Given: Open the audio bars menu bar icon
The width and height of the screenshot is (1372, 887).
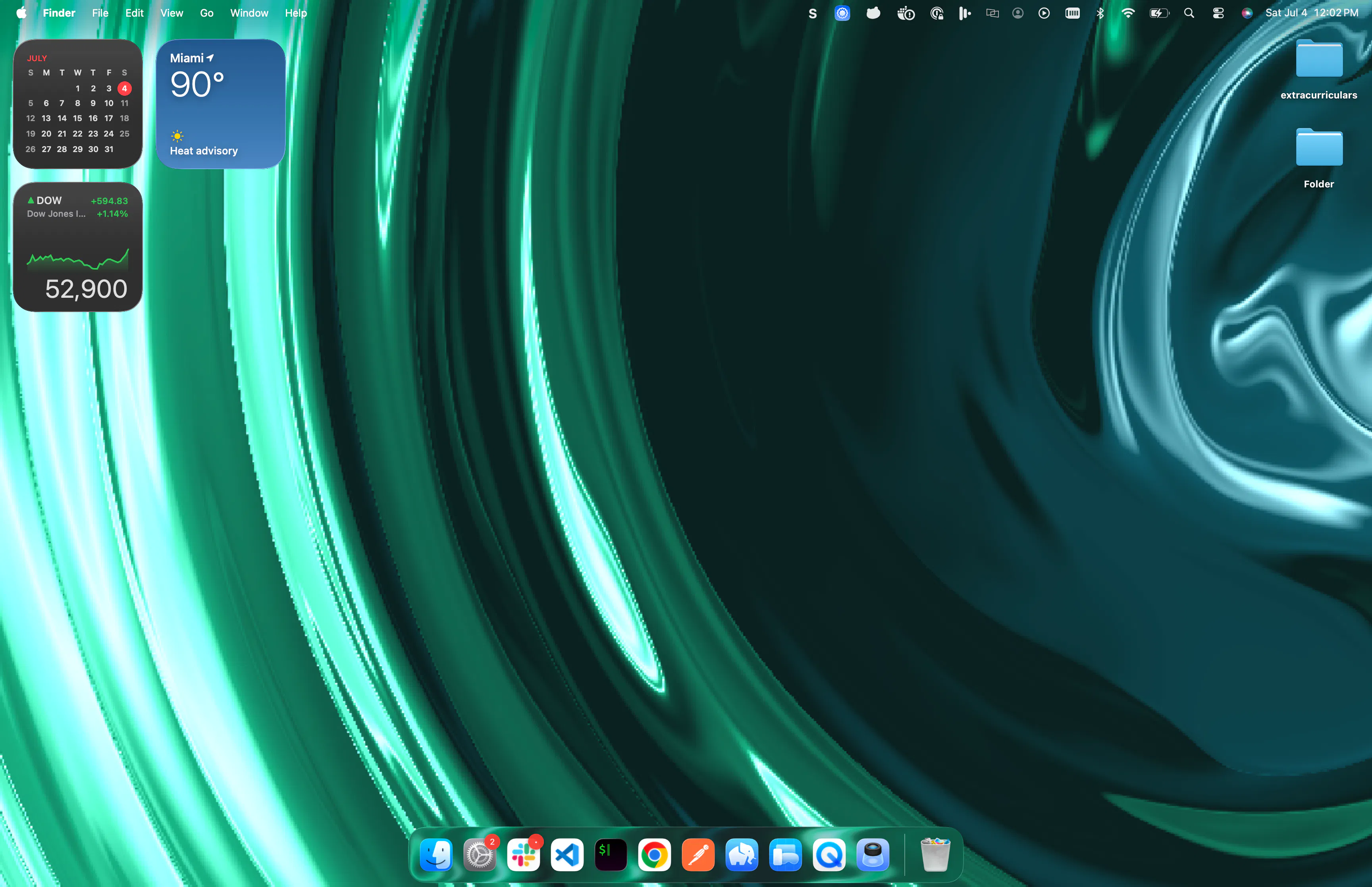Looking at the screenshot, I should tap(964, 13).
